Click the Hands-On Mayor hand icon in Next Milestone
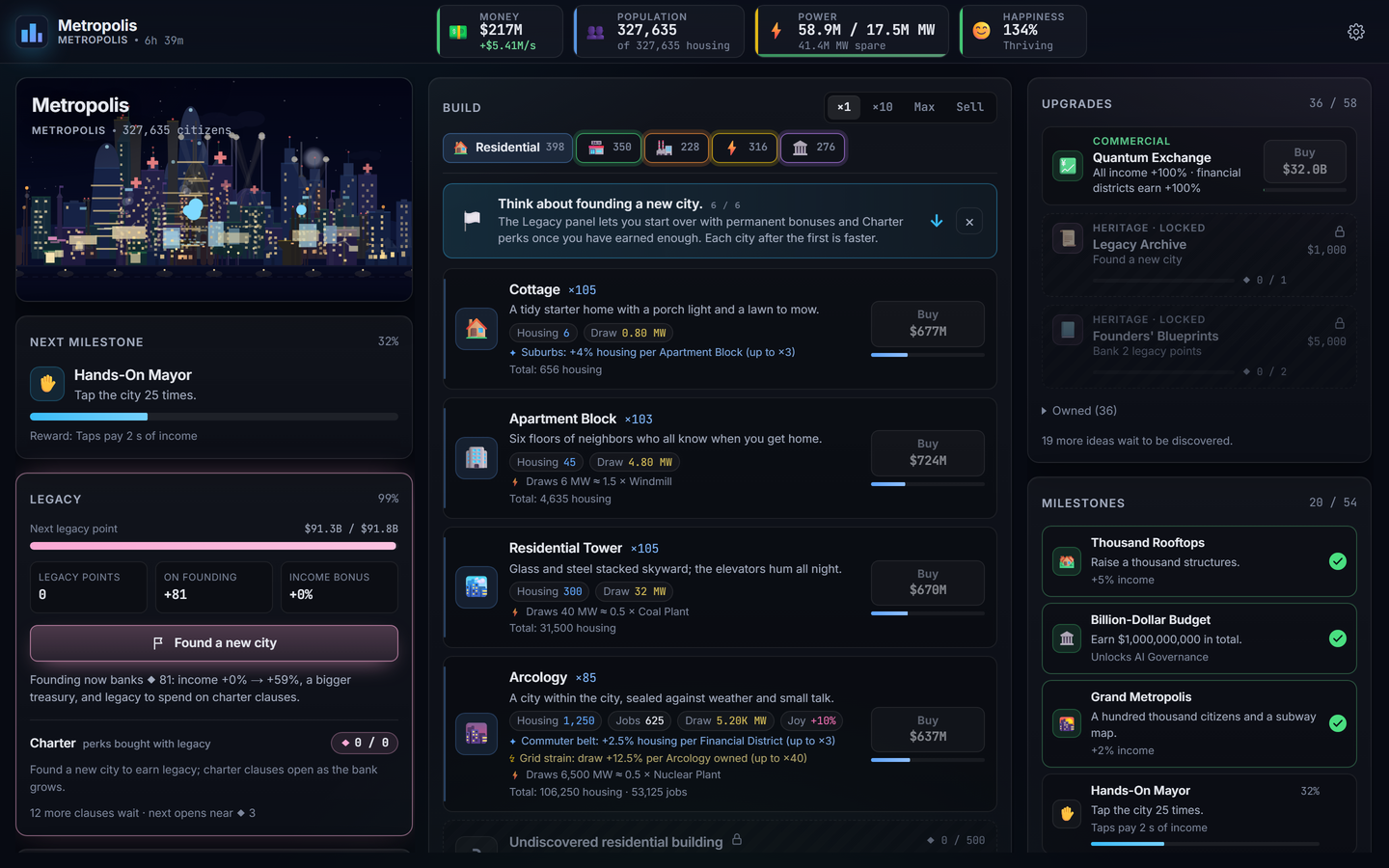Screen dimensions: 1389x868 47,384
